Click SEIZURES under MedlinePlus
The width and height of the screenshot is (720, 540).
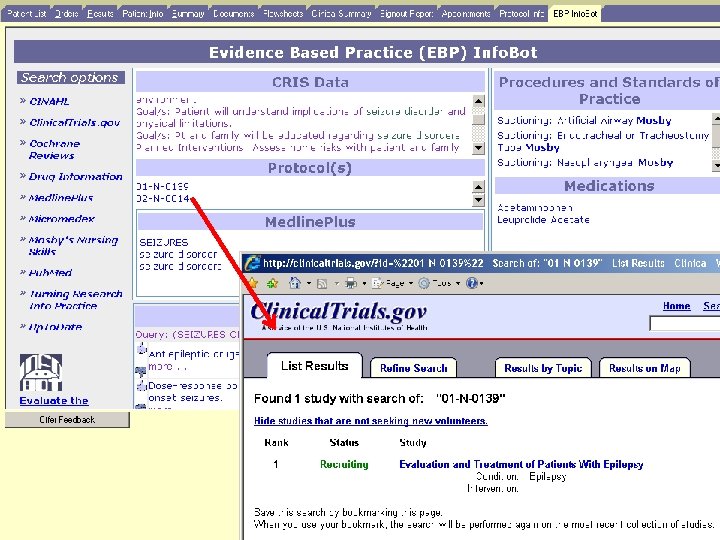(163, 242)
